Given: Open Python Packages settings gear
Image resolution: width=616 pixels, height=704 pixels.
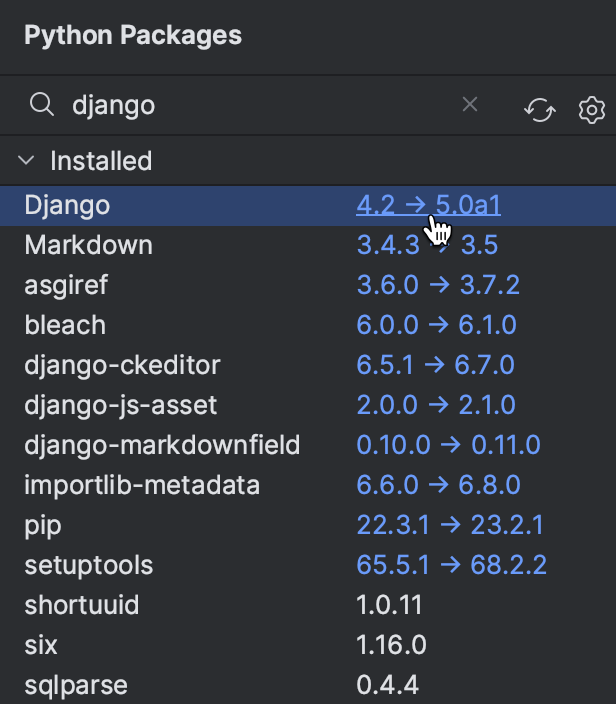Looking at the screenshot, I should point(592,110).
